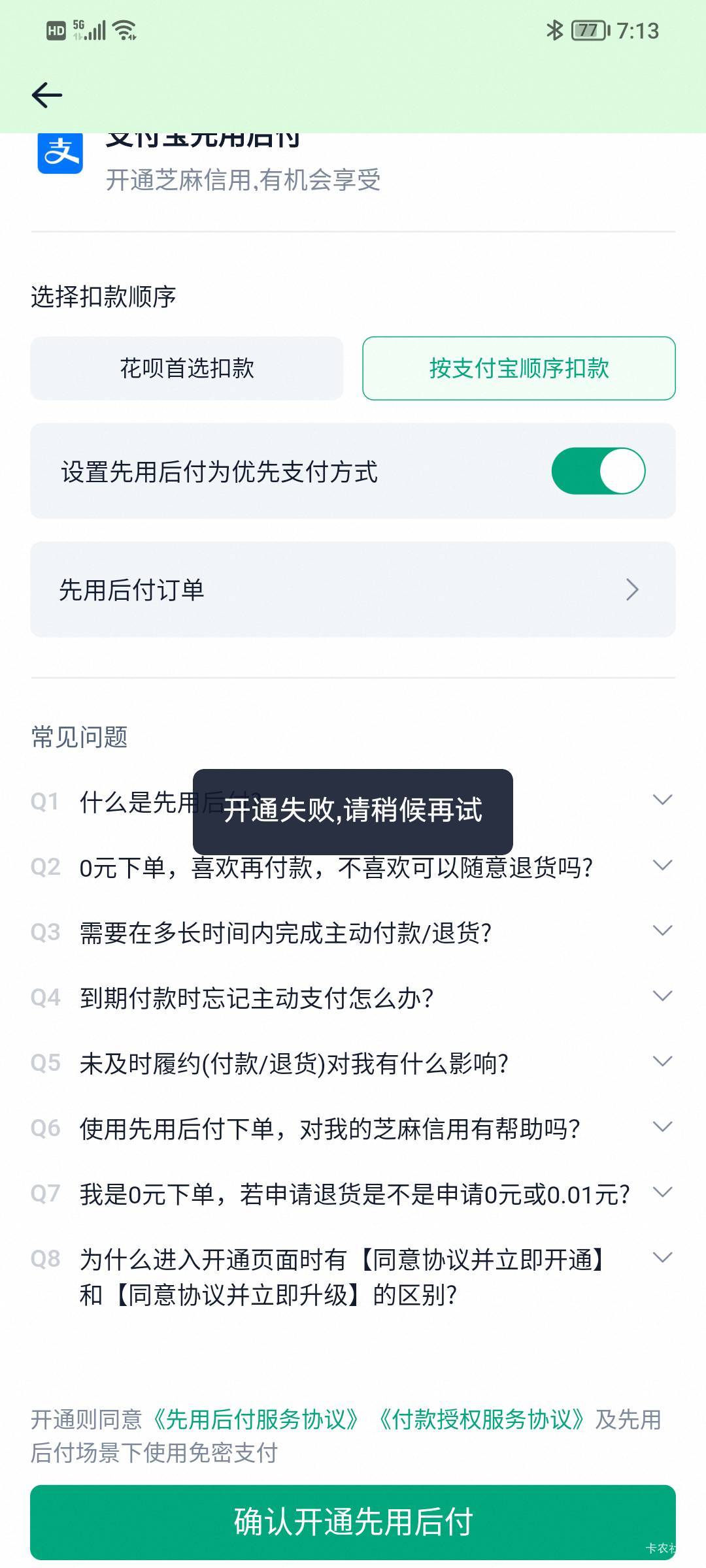Open 先用后付订单 via right chevron
Screen dimensions: 706x1568
[x=631, y=589]
